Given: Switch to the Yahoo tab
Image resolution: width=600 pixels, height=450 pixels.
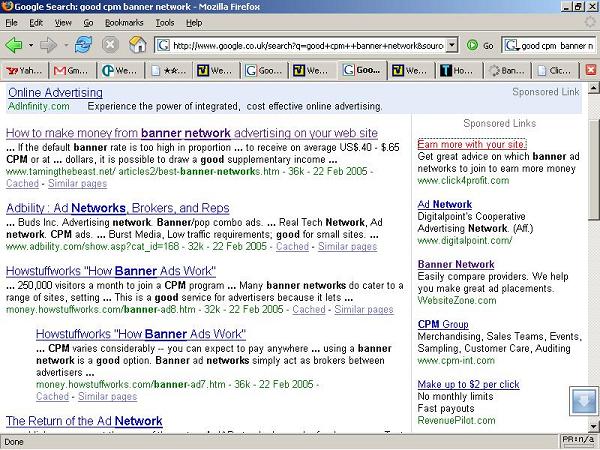Looking at the screenshot, I should click(x=24, y=70).
